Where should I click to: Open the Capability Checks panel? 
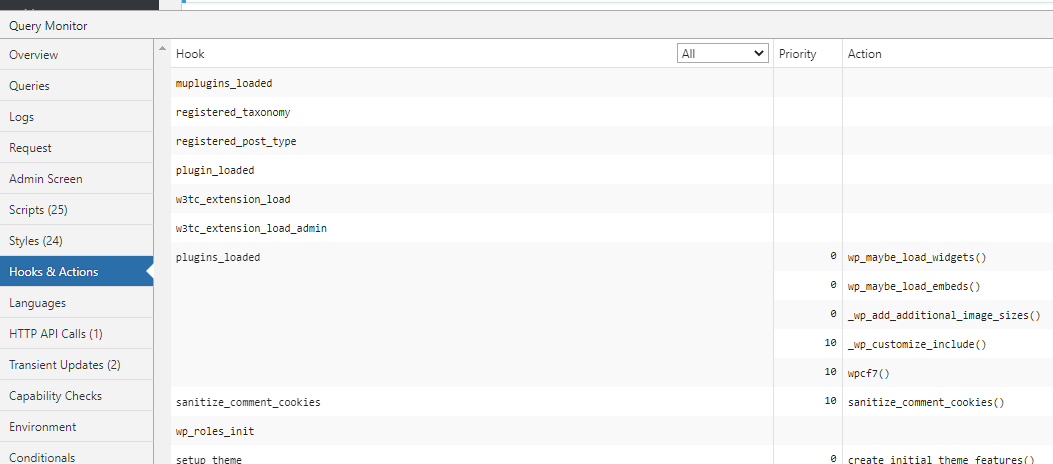[x=77, y=396]
